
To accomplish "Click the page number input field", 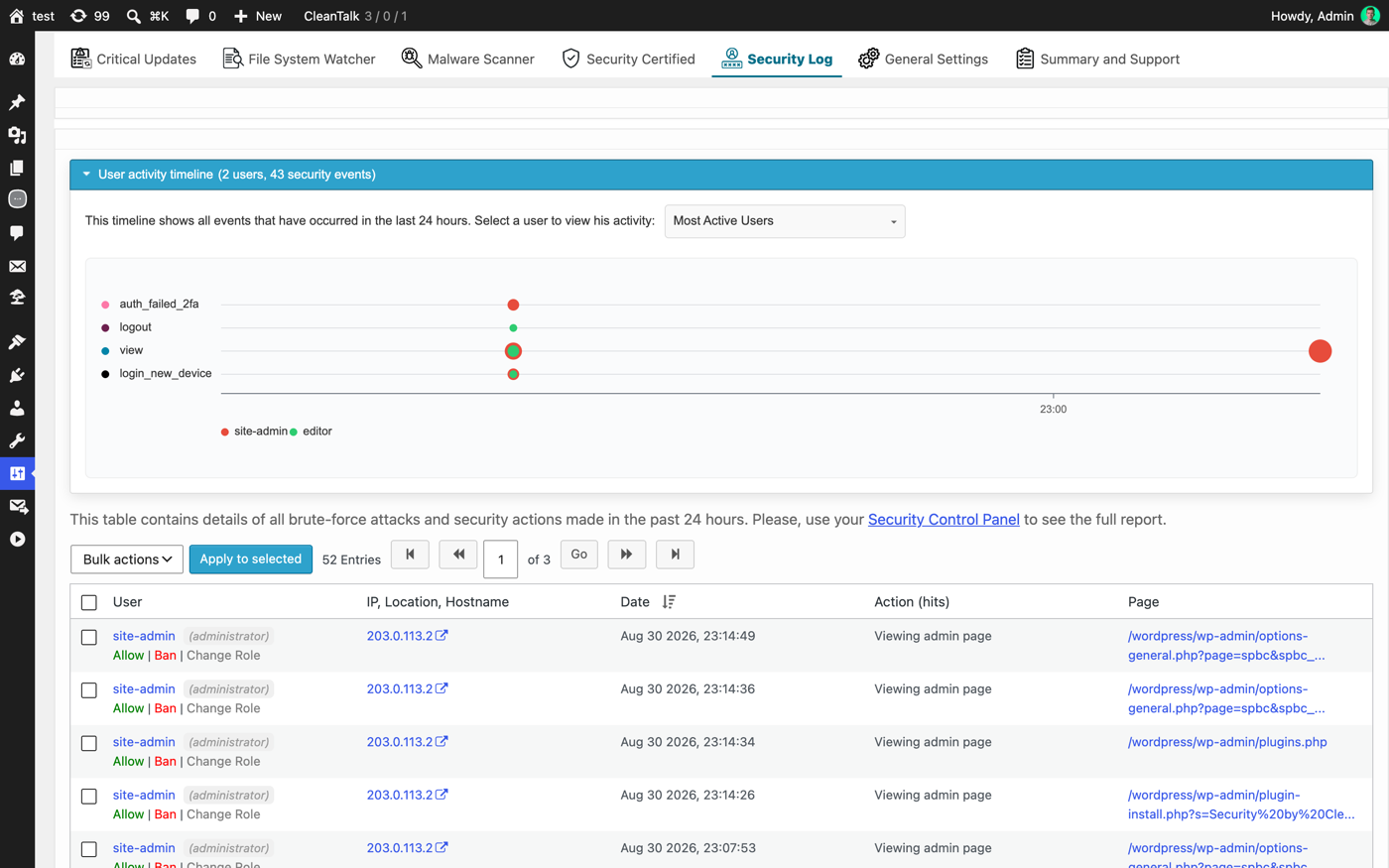I will click(x=501, y=559).
